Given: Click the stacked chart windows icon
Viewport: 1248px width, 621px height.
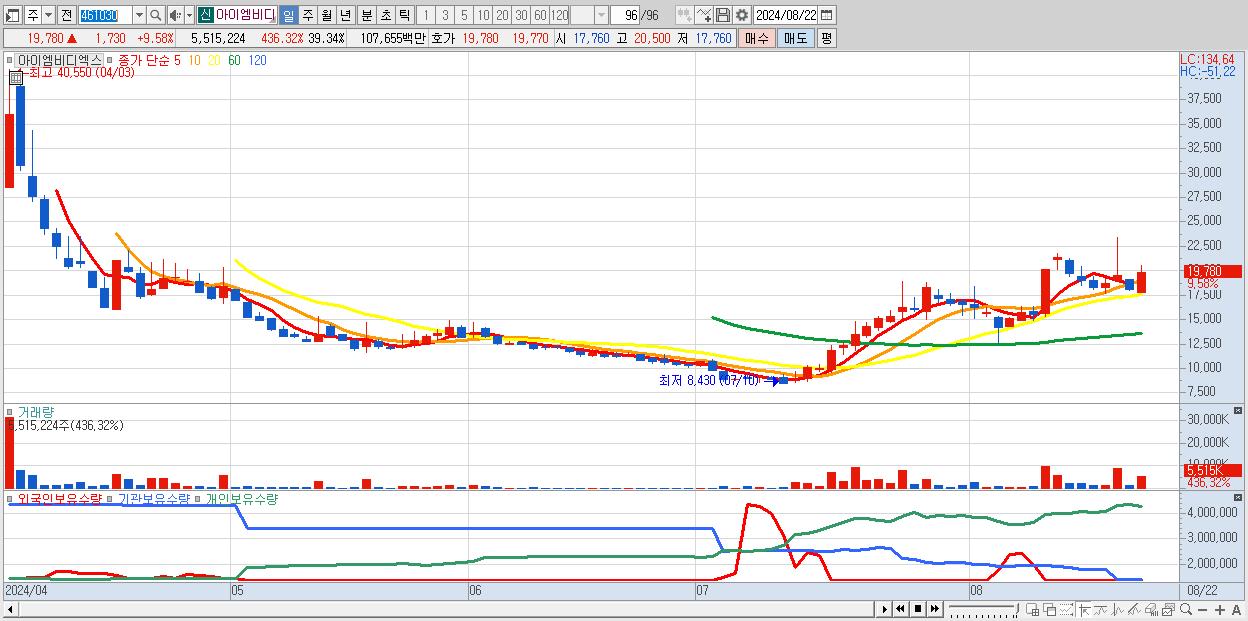Looking at the screenshot, I should pyautogui.click(x=1168, y=609).
